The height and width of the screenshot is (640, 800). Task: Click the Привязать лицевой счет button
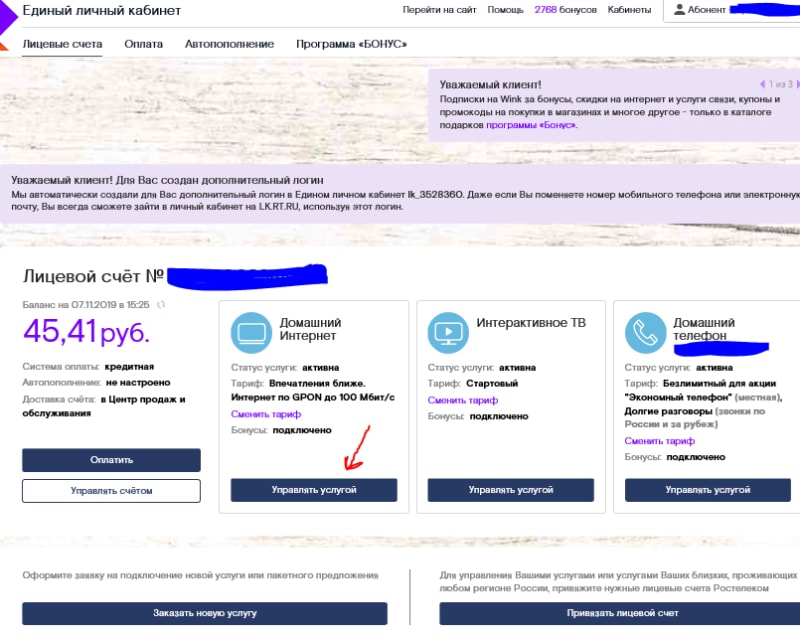pyautogui.click(x=620, y=613)
